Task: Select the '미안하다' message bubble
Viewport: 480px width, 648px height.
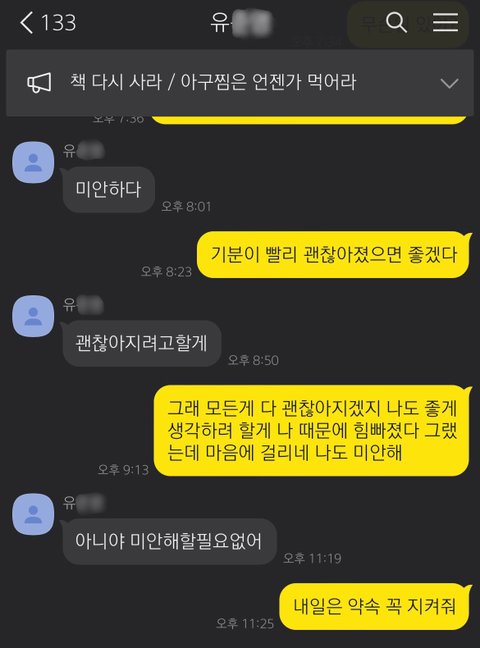Action: click(108, 190)
